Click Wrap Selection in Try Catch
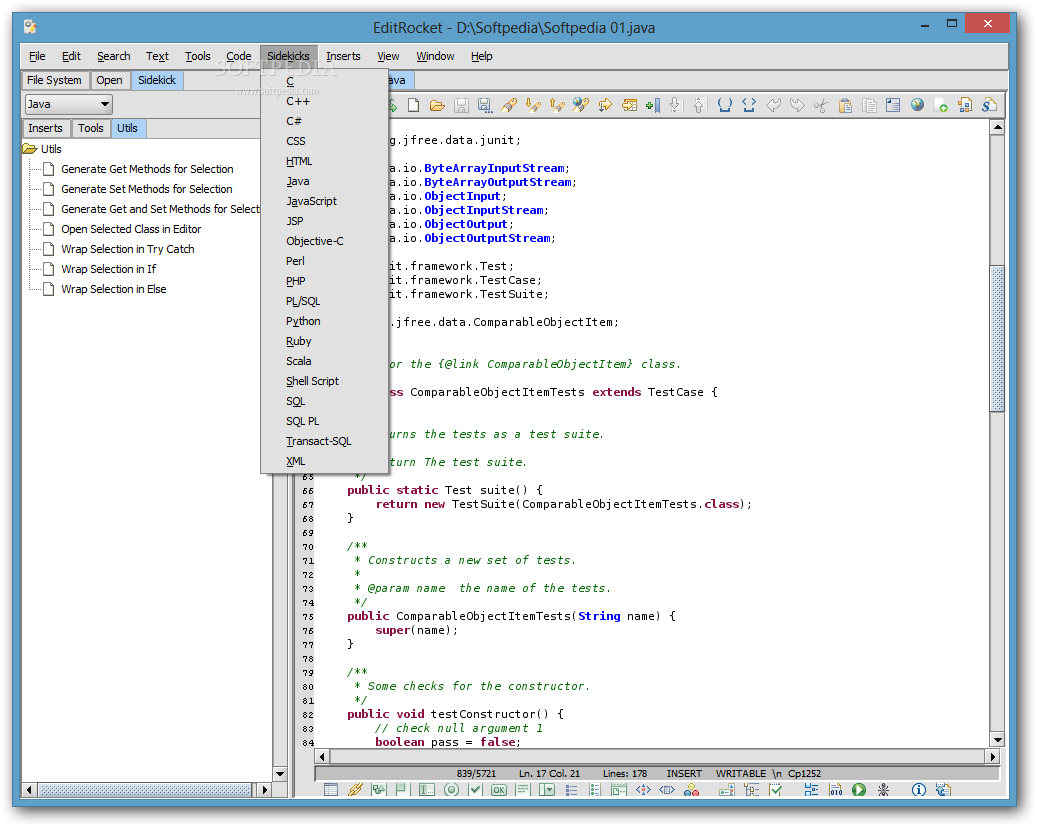 tap(128, 249)
